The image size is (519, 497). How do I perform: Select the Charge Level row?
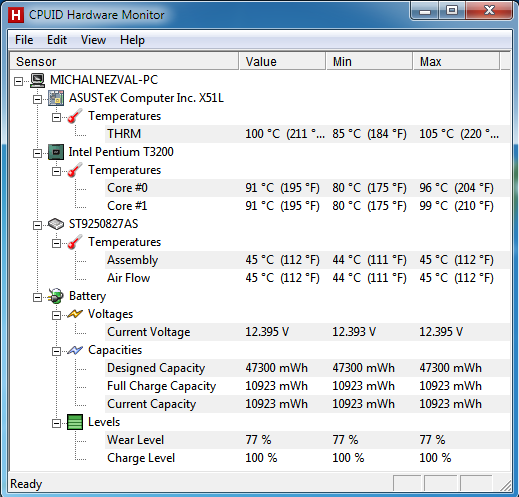pos(307,458)
